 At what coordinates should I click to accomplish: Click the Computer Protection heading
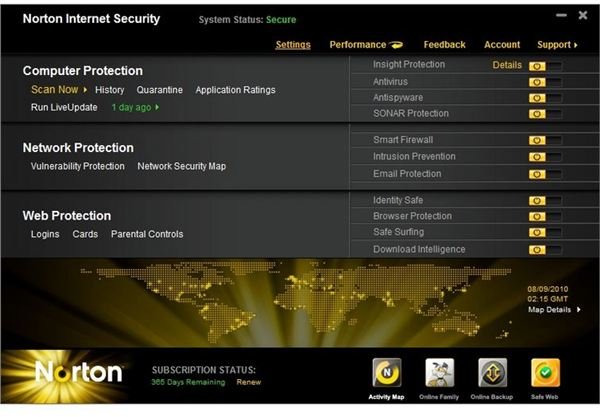click(x=83, y=71)
